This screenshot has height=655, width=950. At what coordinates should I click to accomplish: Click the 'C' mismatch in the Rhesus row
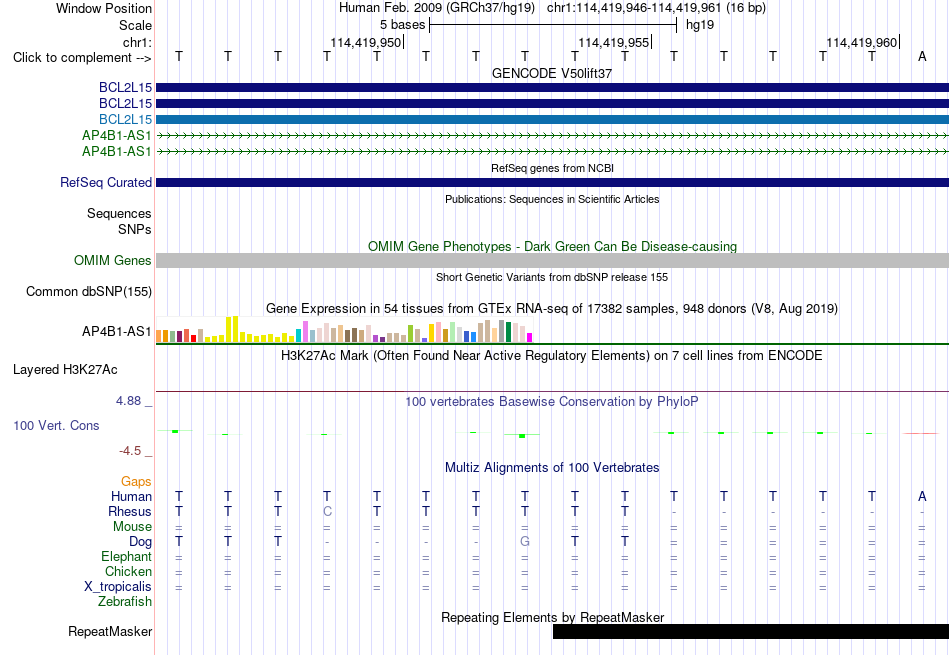[x=327, y=511]
